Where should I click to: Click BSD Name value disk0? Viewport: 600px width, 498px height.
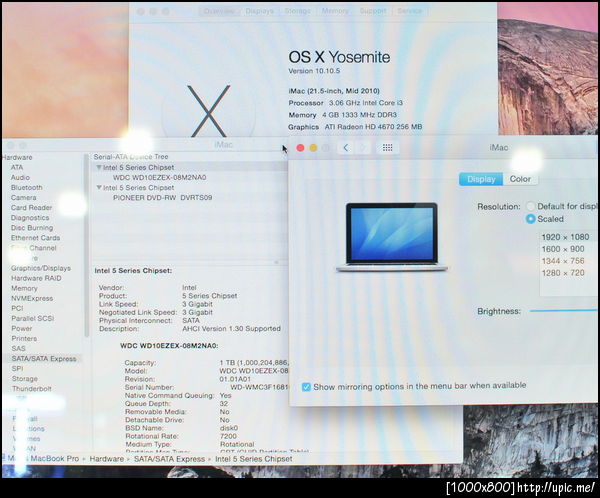(229, 428)
